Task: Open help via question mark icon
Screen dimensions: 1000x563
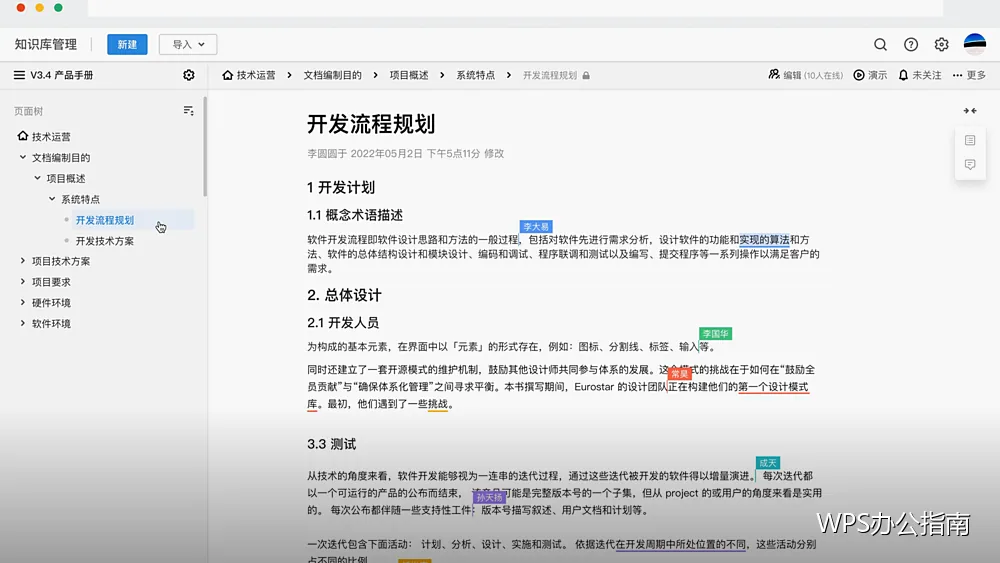Action: tap(911, 44)
